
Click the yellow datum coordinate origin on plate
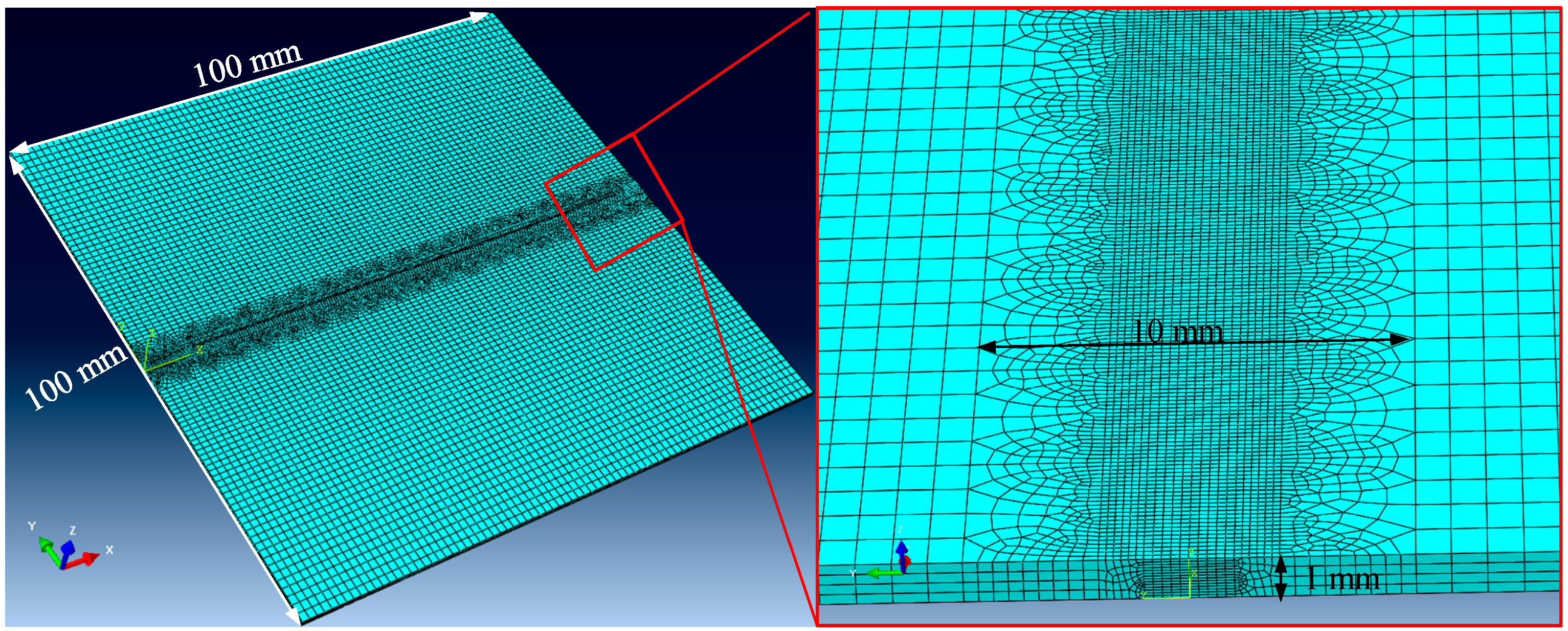(x=145, y=369)
